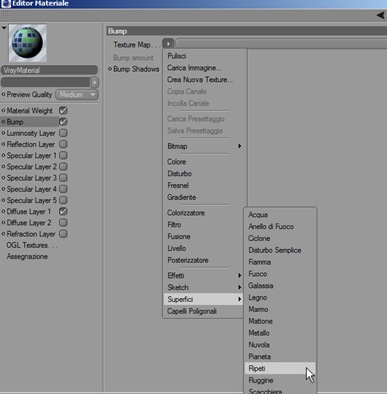
Task: Toggle the Bump Shadows option
Action: tap(136, 69)
